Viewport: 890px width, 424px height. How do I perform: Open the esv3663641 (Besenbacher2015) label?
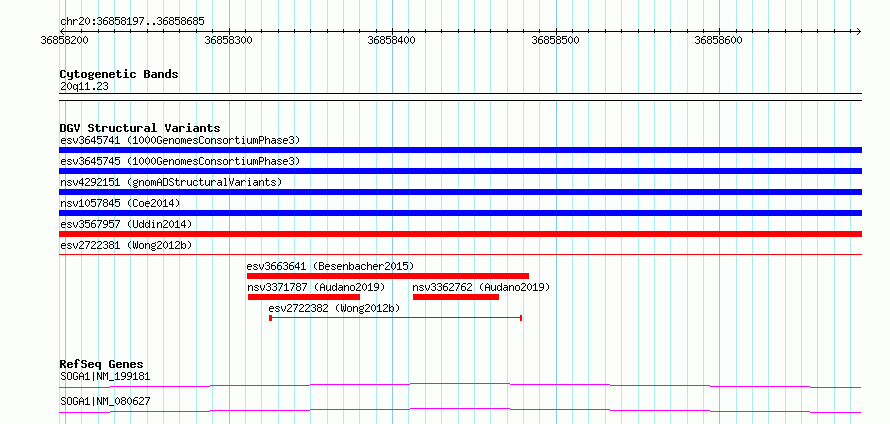[330, 266]
